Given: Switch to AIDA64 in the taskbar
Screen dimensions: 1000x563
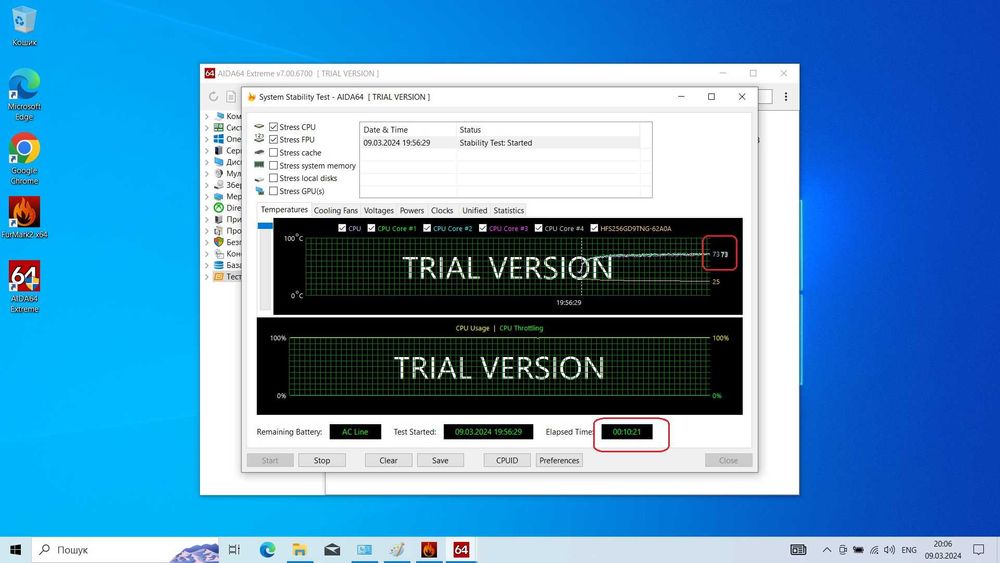Looking at the screenshot, I should pyautogui.click(x=461, y=550).
